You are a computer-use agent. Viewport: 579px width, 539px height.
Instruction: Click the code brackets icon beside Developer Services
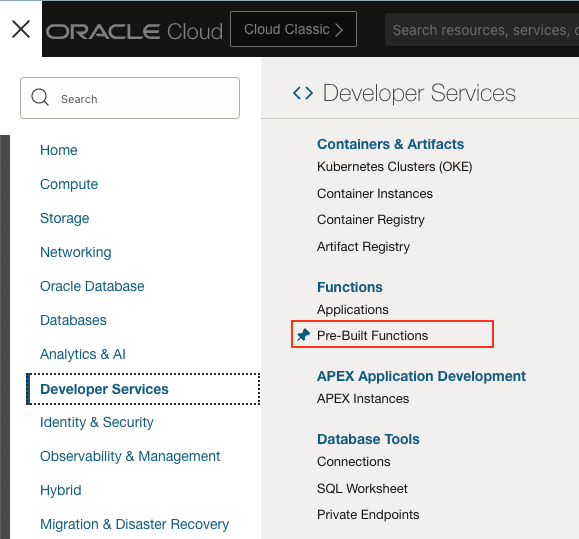(303, 93)
